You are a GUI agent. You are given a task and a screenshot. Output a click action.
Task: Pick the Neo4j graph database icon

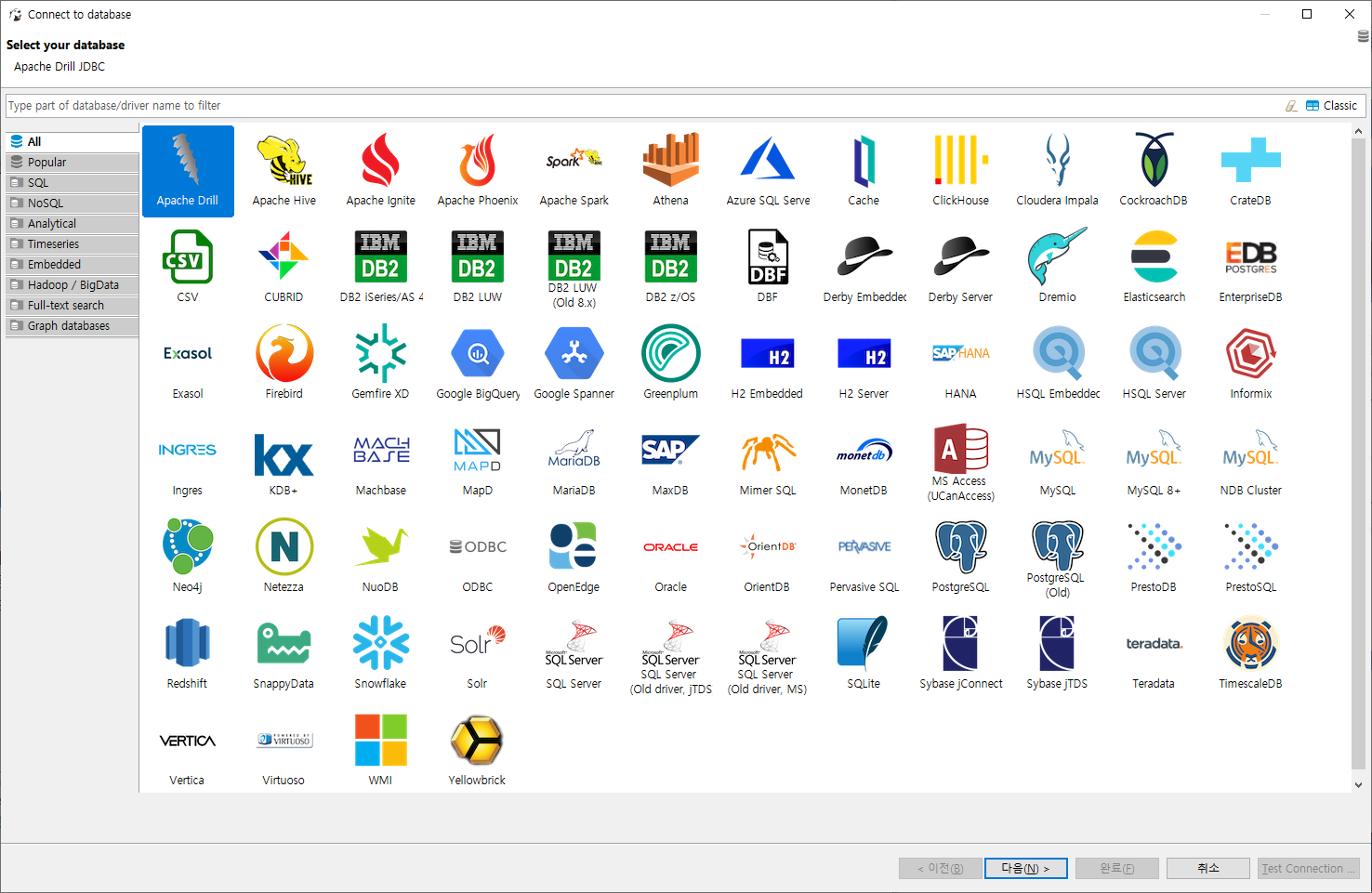187,546
